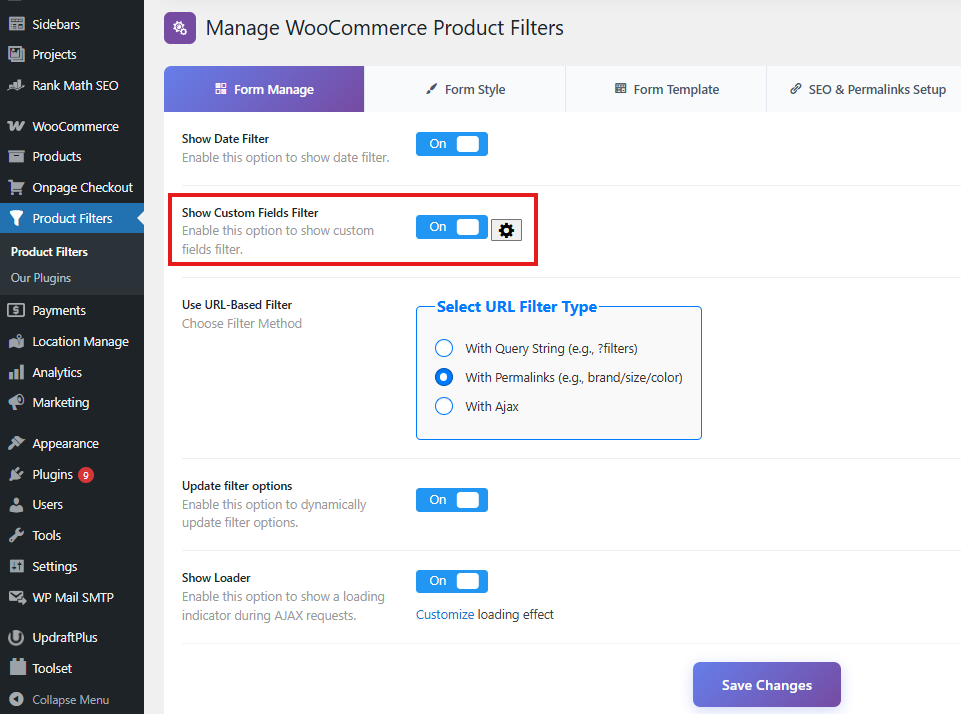The width and height of the screenshot is (961, 714).
Task: Toggle the Show Custom Fields Filter switch
Action: click(452, 227)
